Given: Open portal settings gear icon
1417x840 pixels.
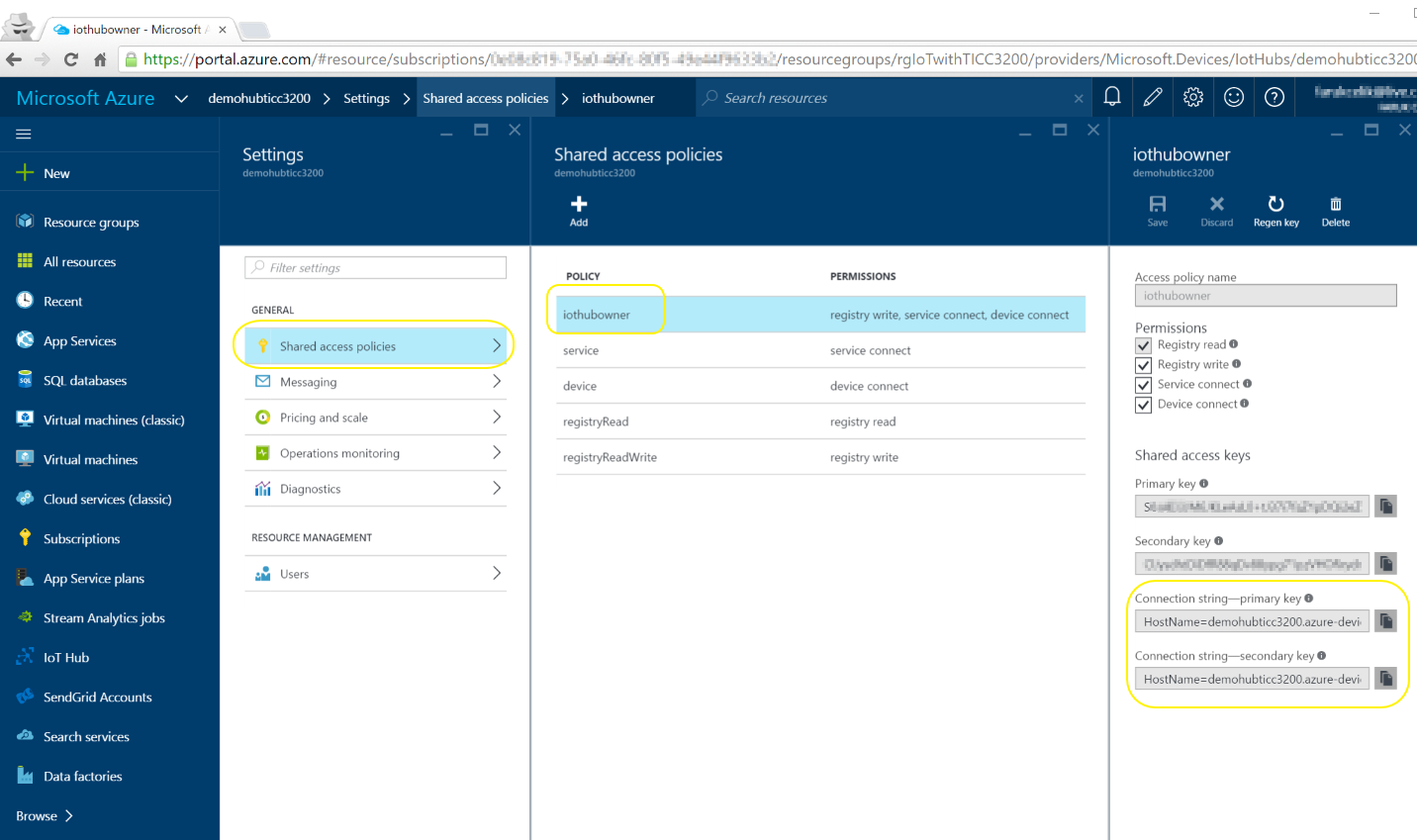Looking at the screenshot, I should click(1193, 97).
